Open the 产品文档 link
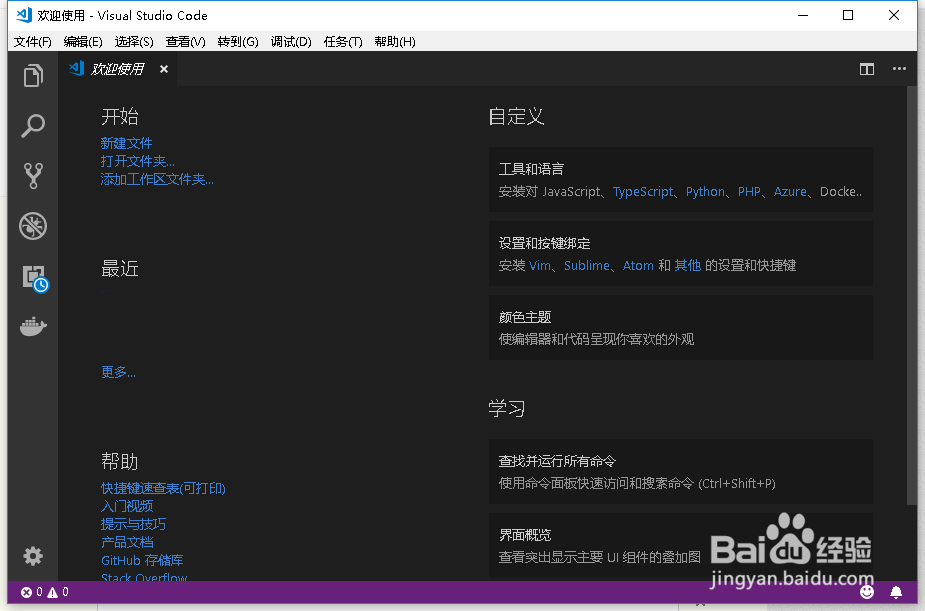925x611 pixels. click(127, 542)
